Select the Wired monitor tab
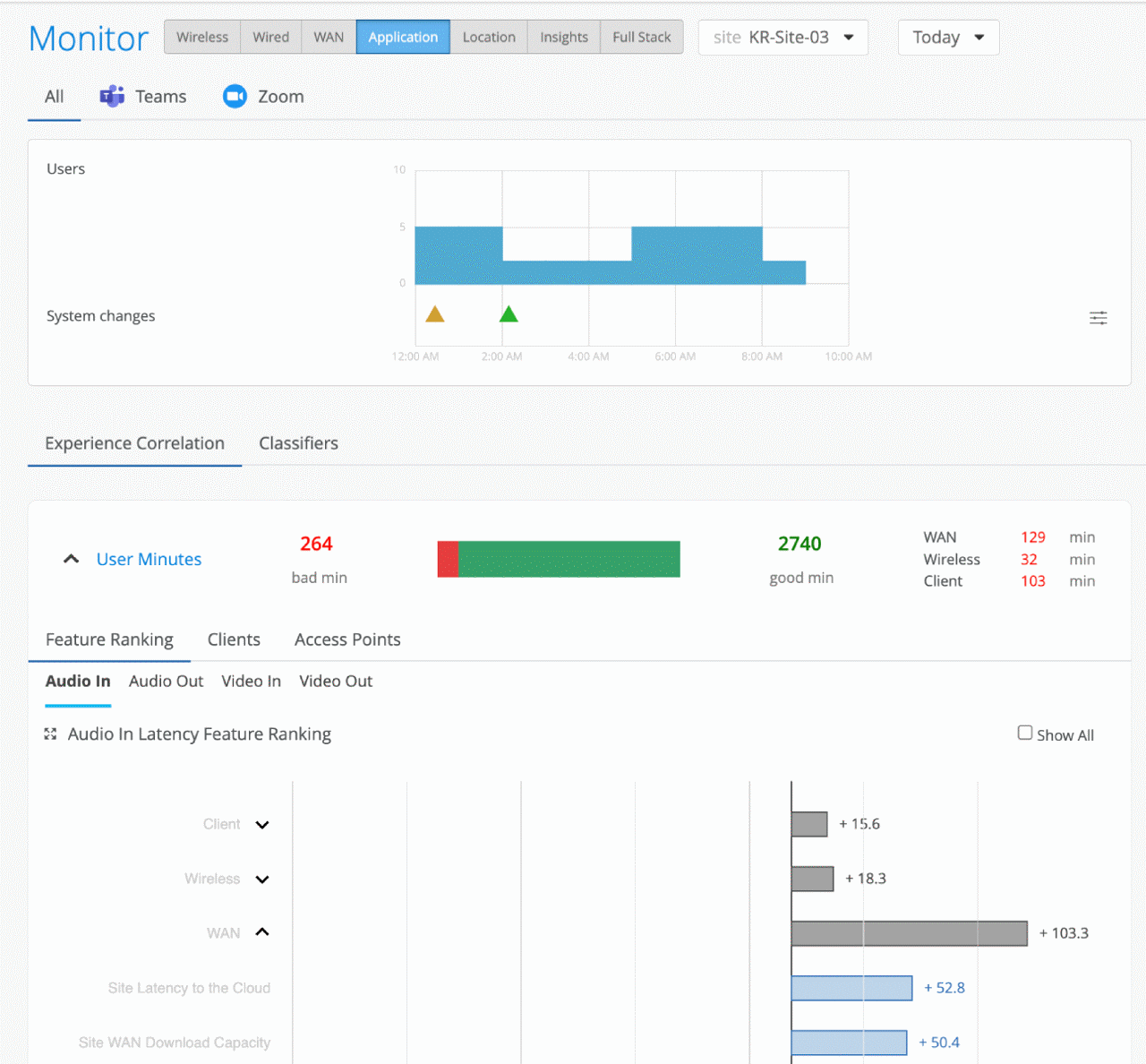This screenshot has height=1064, width=1146. click(x=270, y=37)
